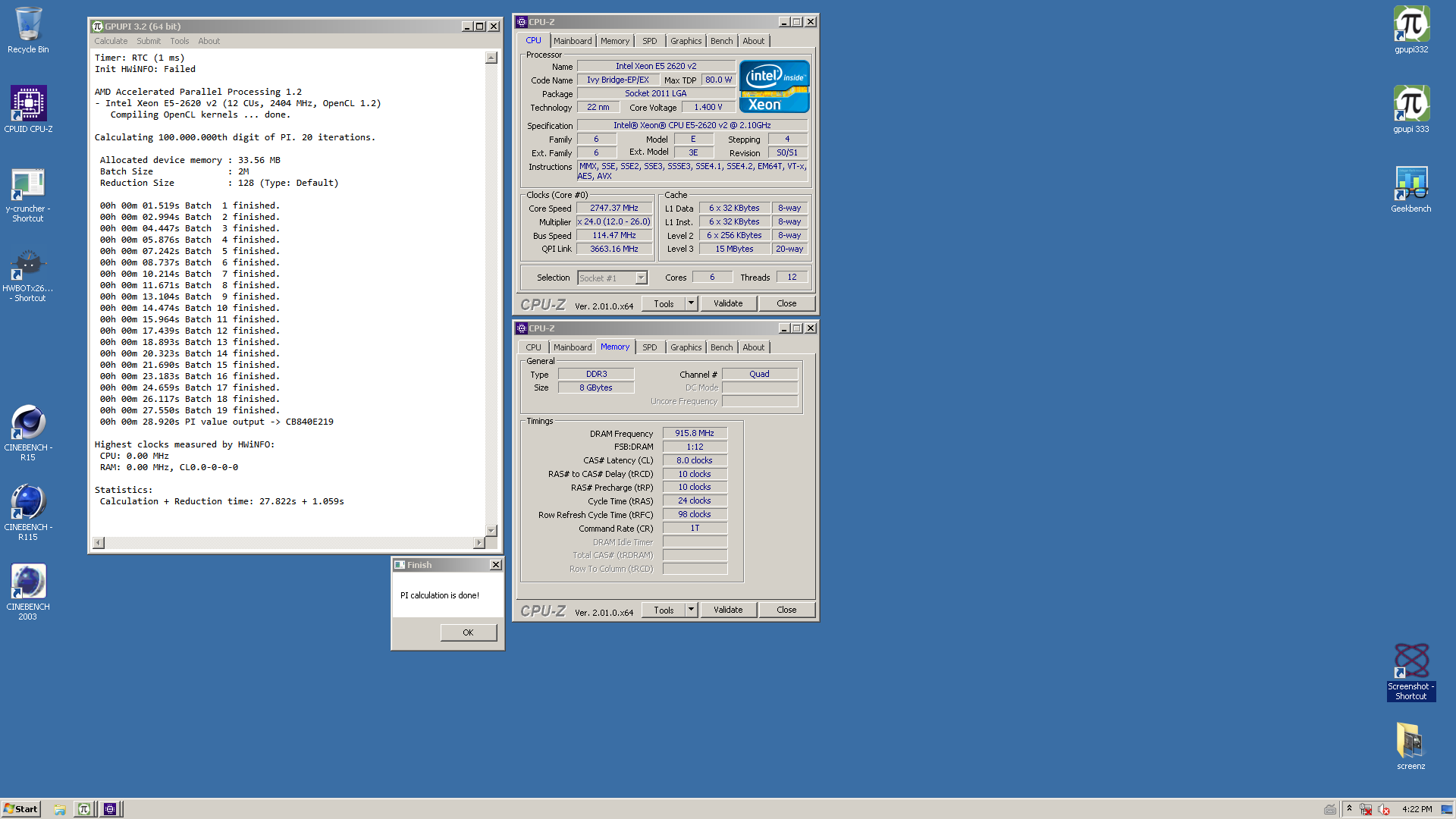Open the HWBOTx265 shortcut icon
The width and height of the screenshot is (1456, 819).
click(28, 275)
